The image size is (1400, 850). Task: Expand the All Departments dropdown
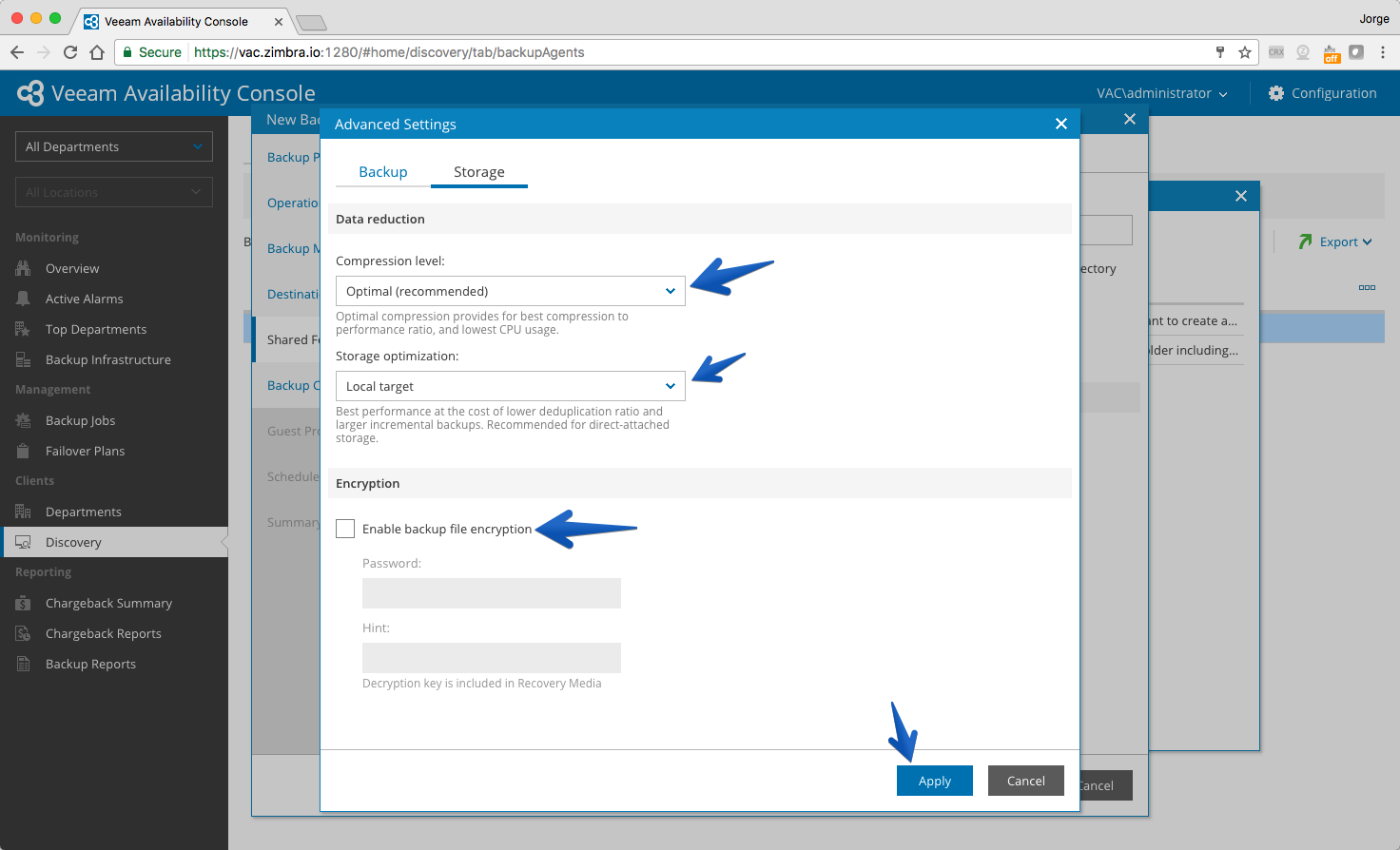click(114, 146)
